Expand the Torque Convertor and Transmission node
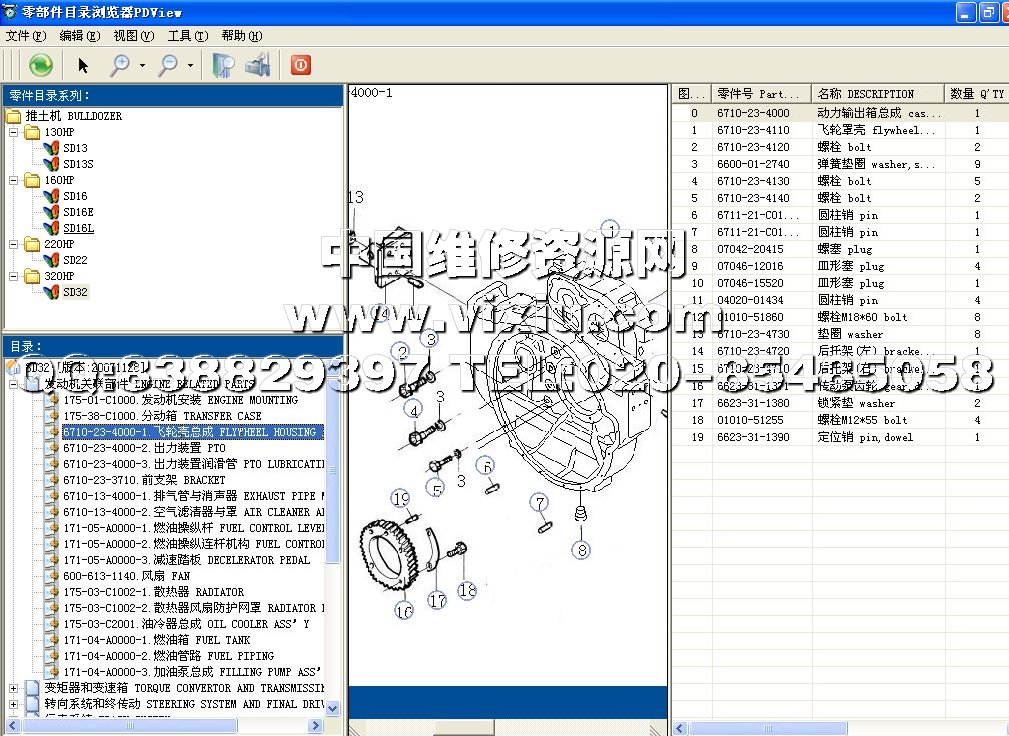 click(x=14, y=688)
